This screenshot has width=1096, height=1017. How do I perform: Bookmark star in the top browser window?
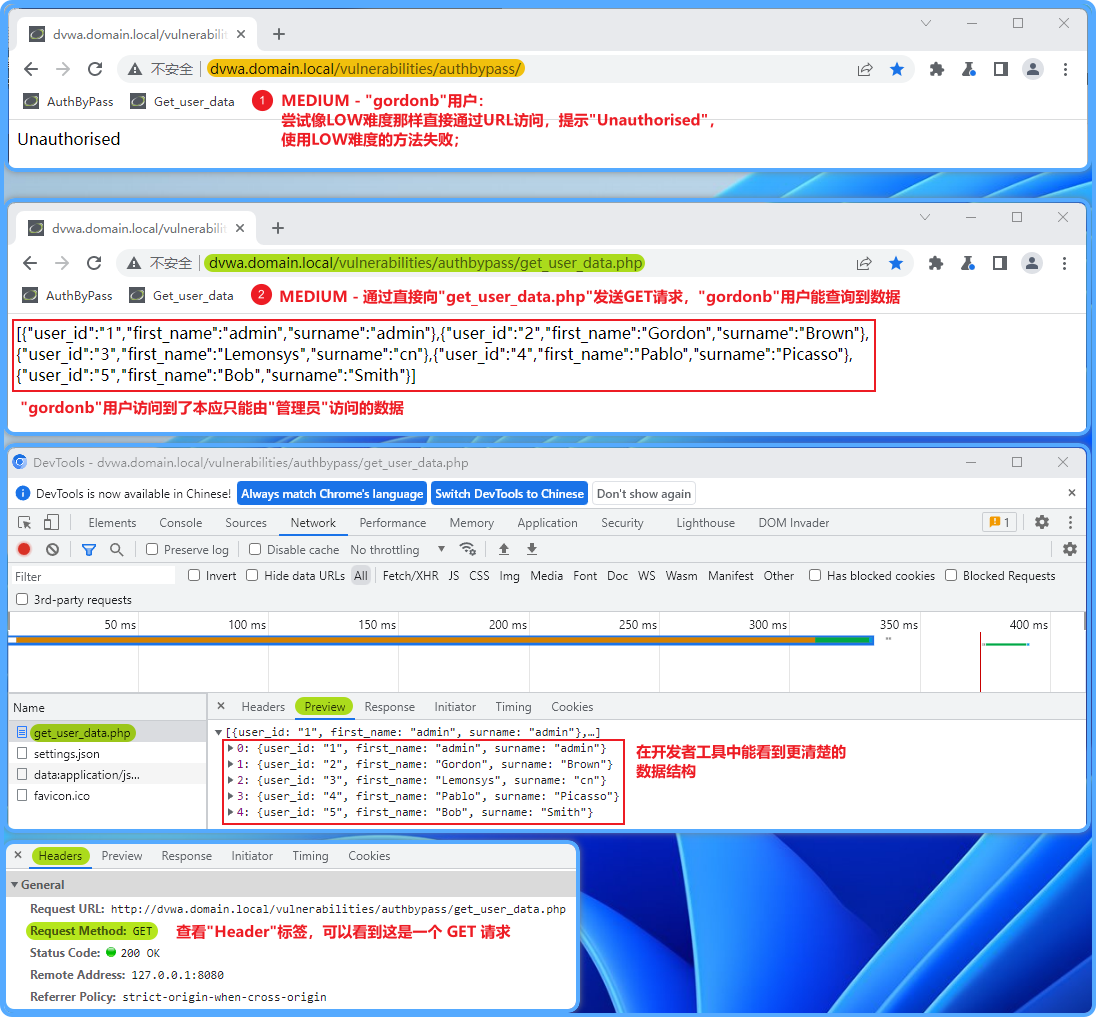897,69
